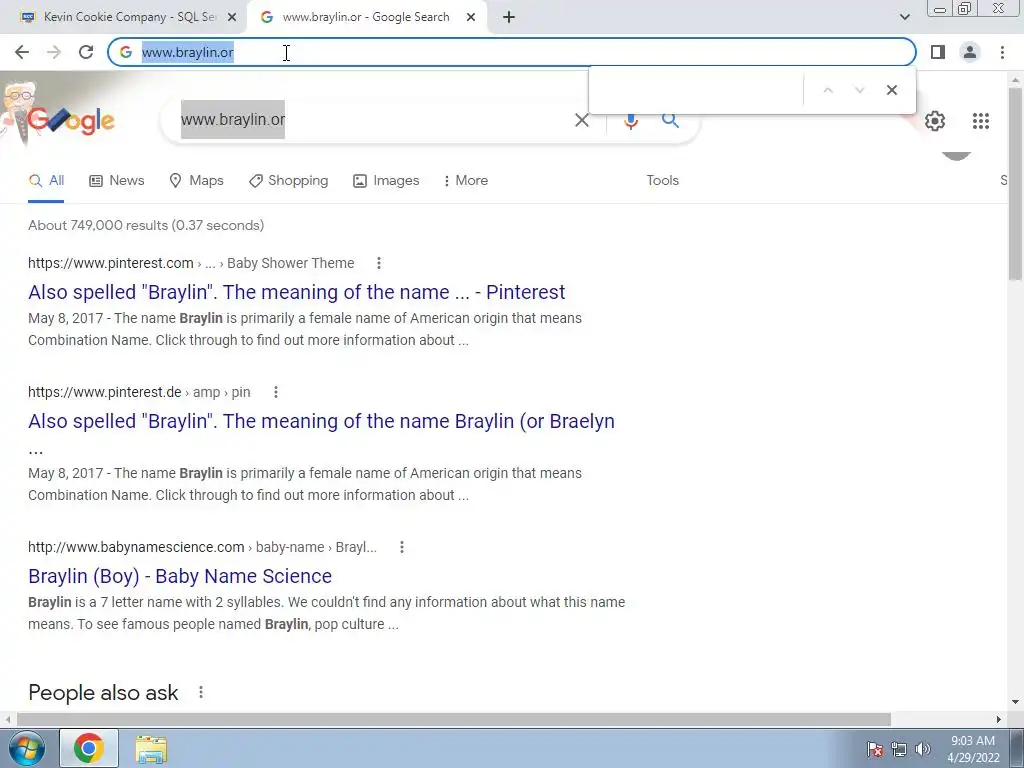
Task: Clear the Google search box
Action: click(x=581, y=120)
